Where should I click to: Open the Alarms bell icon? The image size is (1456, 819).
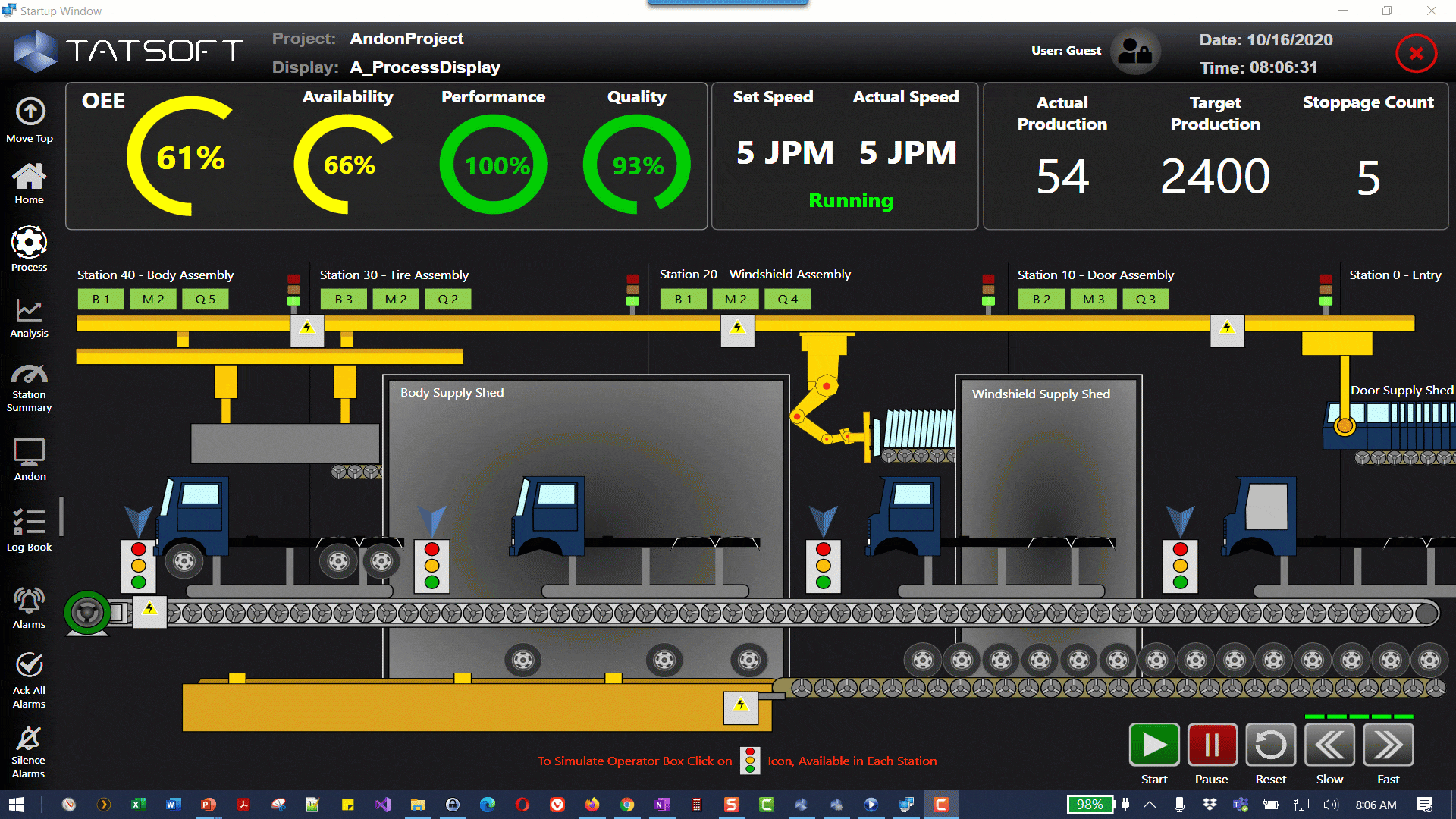pos(29,601)
